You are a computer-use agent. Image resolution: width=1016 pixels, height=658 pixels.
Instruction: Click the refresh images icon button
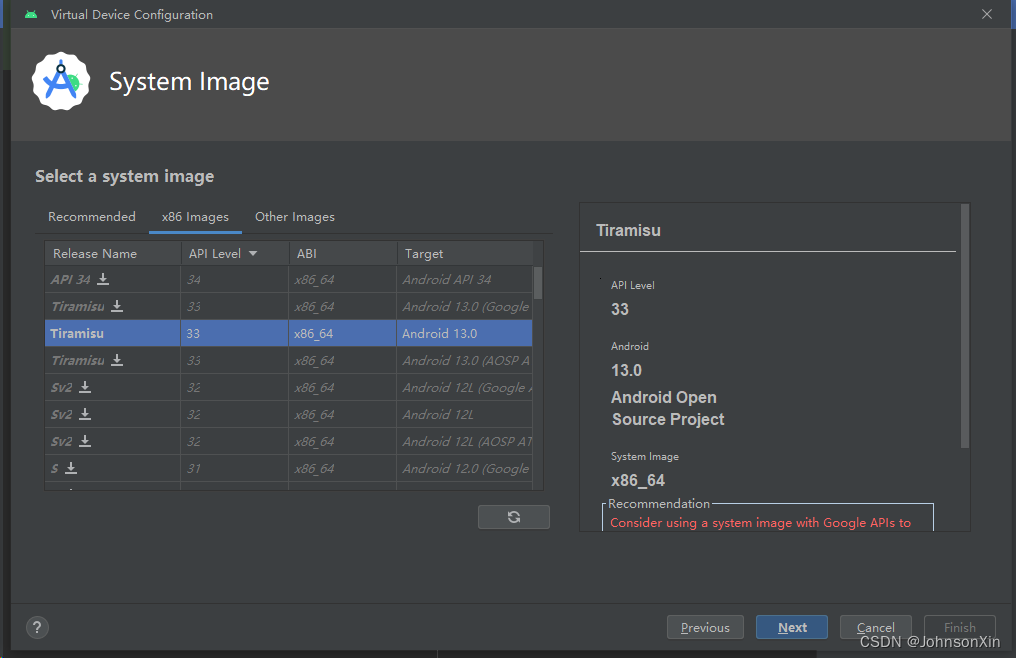514,517
